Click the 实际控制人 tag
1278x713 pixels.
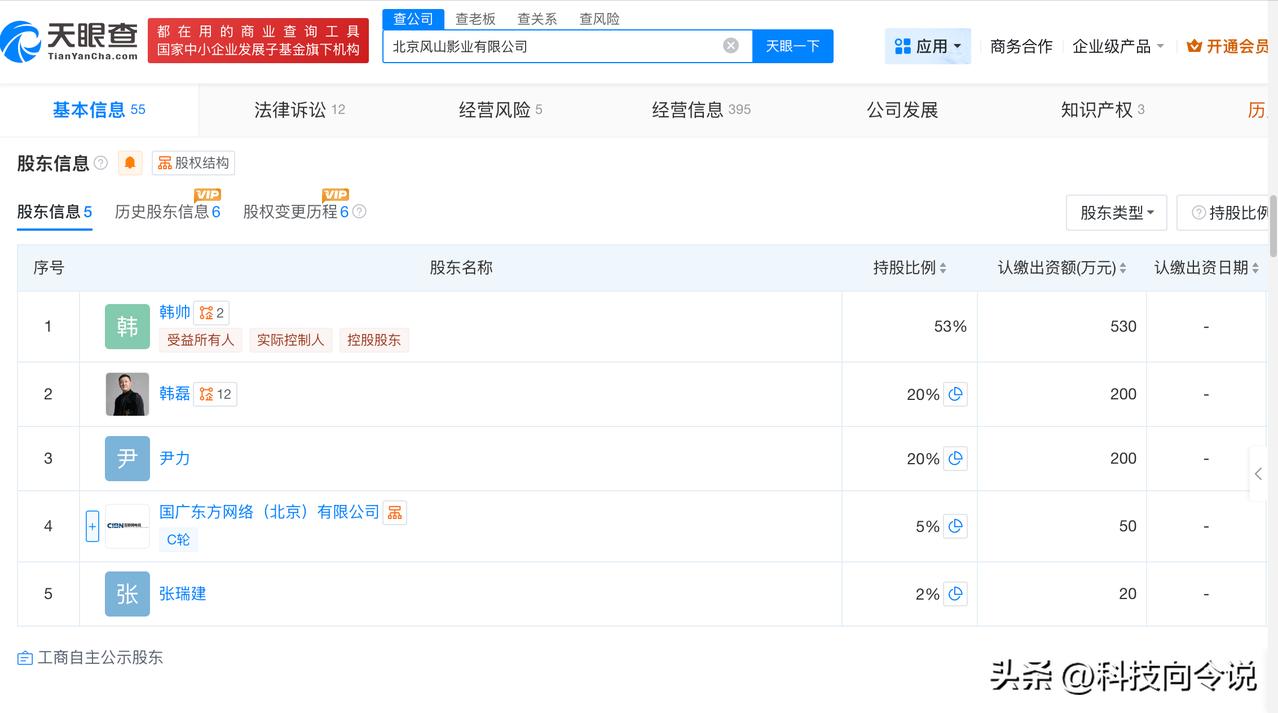point(291,340)
